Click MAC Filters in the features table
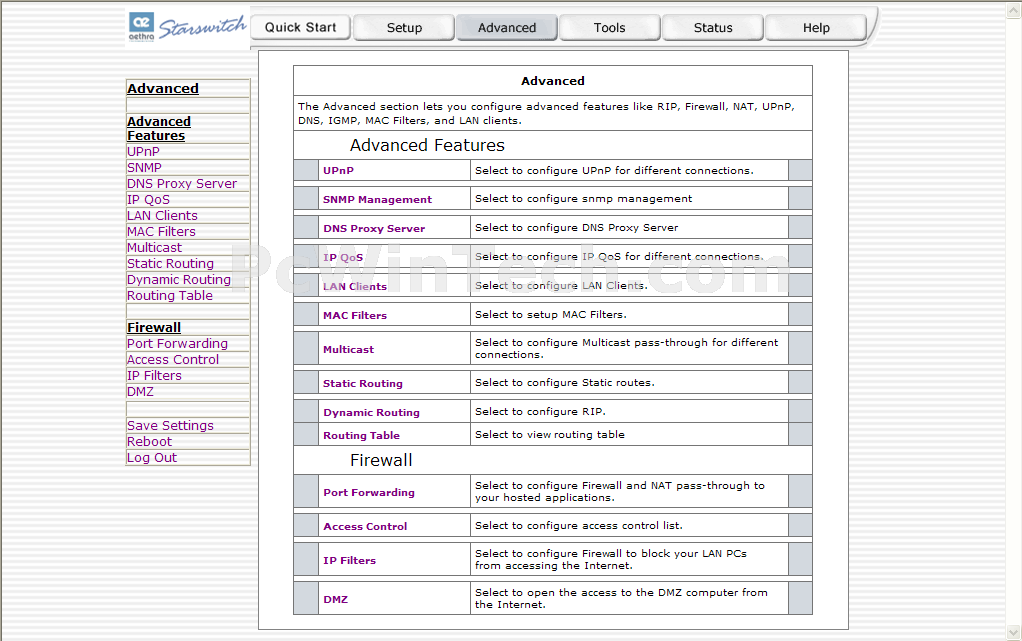 pyautogui.click(x=355, y=316)
